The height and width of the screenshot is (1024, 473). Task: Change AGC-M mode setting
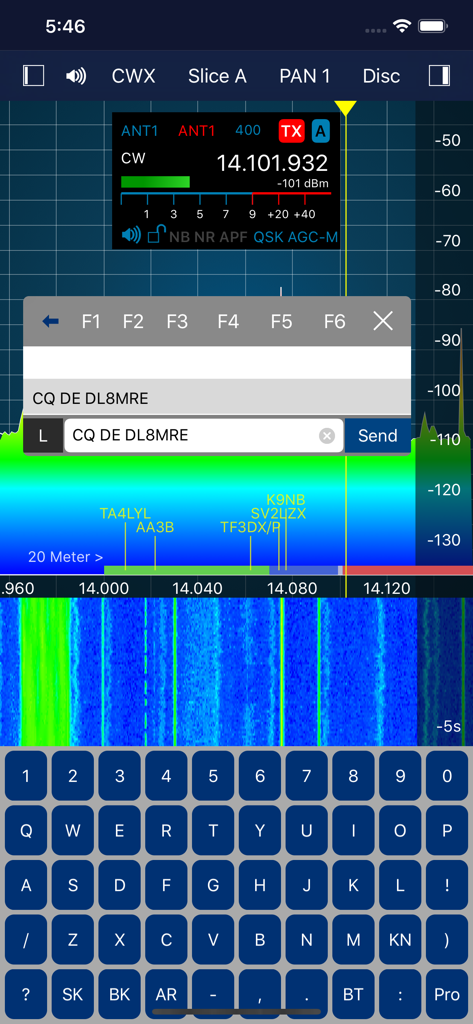[313, 236]
